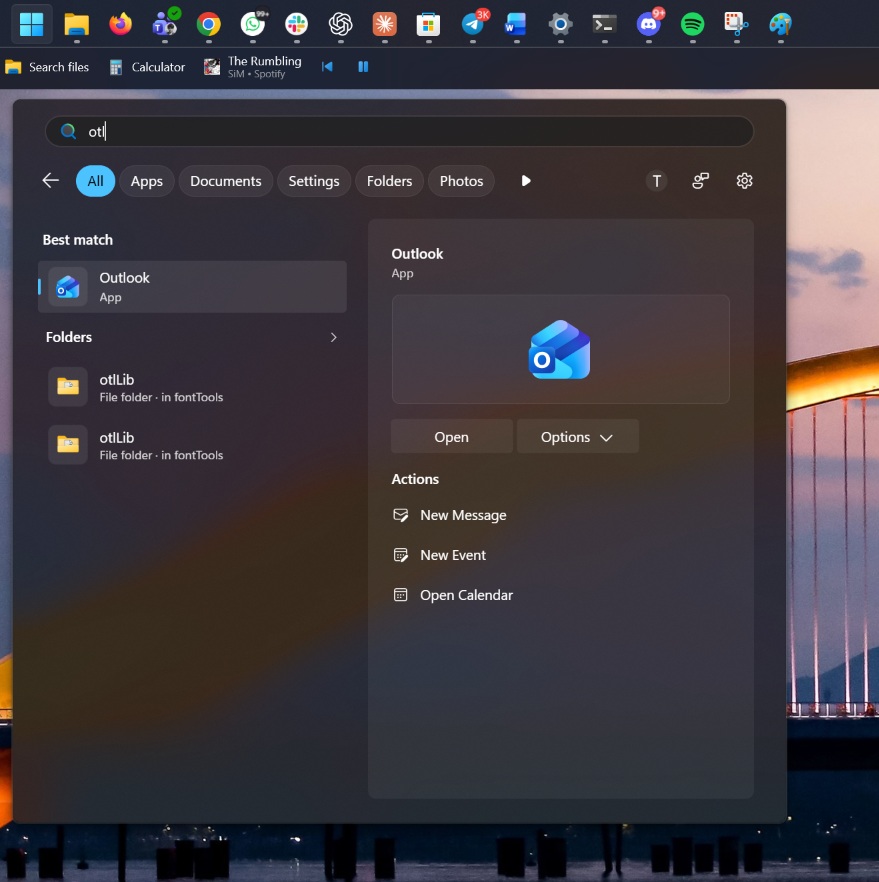Open Microsoft Store taskbar icon
Viewport: 879px width, 882px height.
429,24
